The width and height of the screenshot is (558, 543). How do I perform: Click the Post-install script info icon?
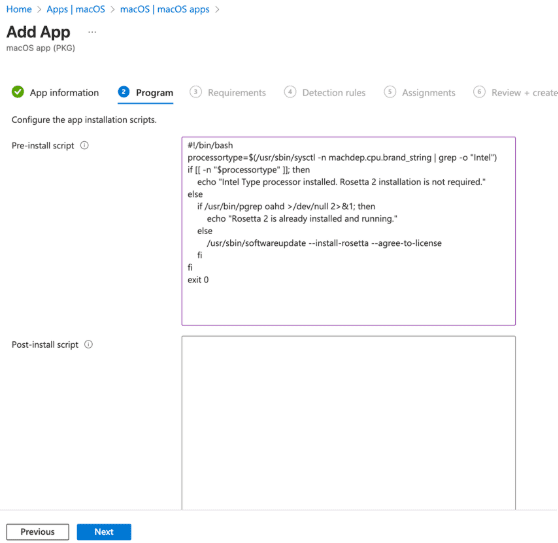click(88, 344)
